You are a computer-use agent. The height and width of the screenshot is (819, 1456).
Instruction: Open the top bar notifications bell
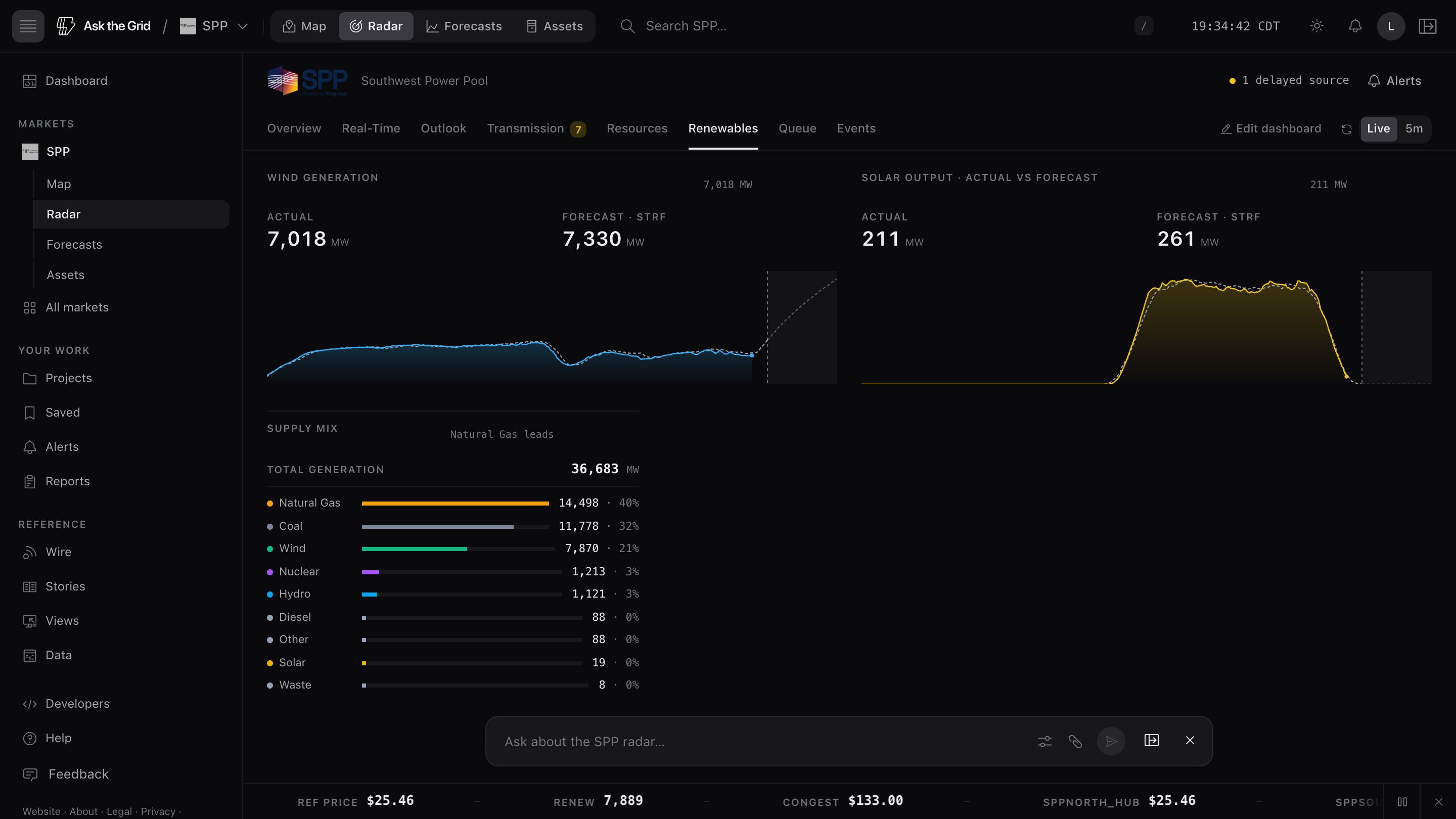[x=1355, y=26]
